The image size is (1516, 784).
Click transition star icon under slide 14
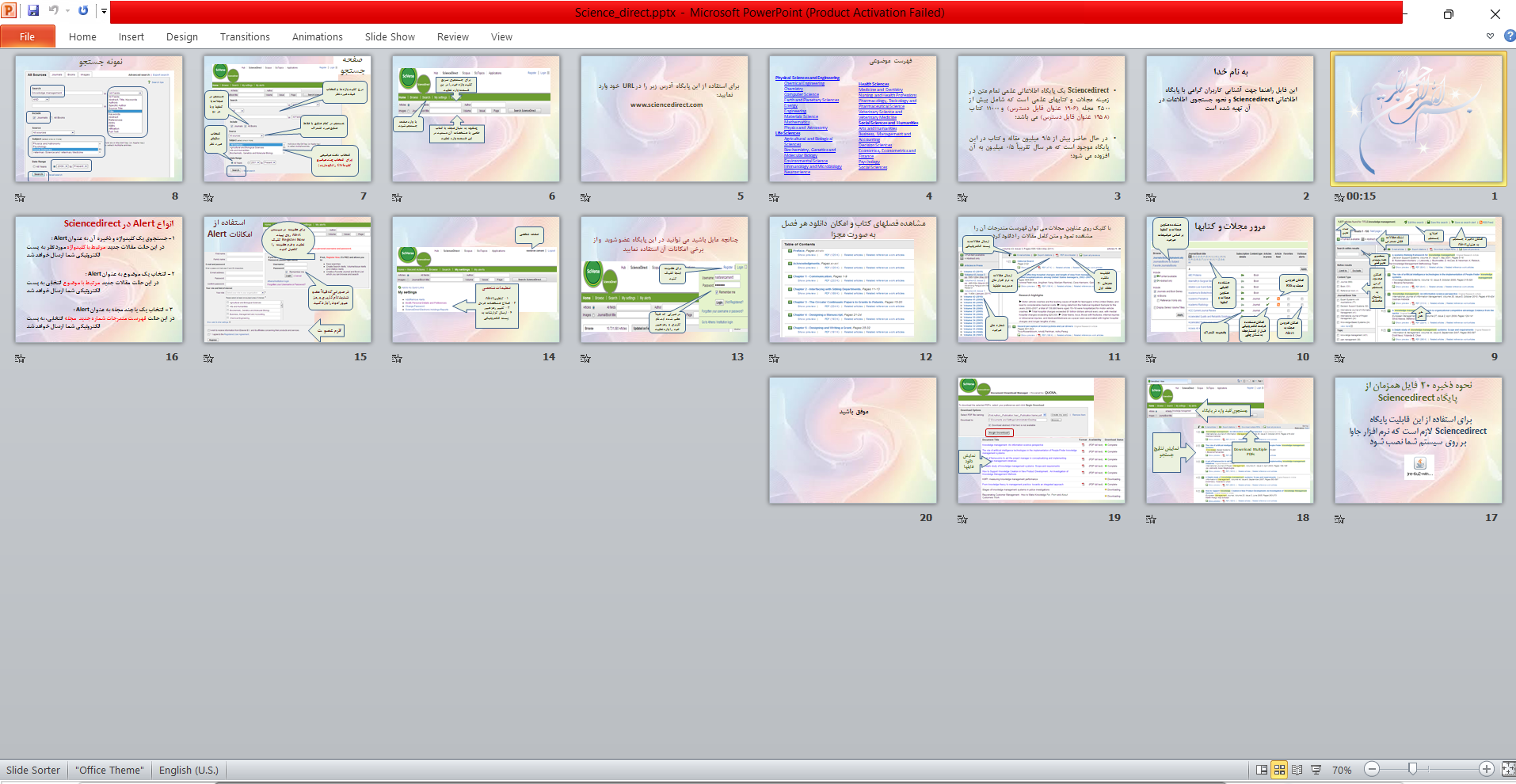[x=397, y=358]
